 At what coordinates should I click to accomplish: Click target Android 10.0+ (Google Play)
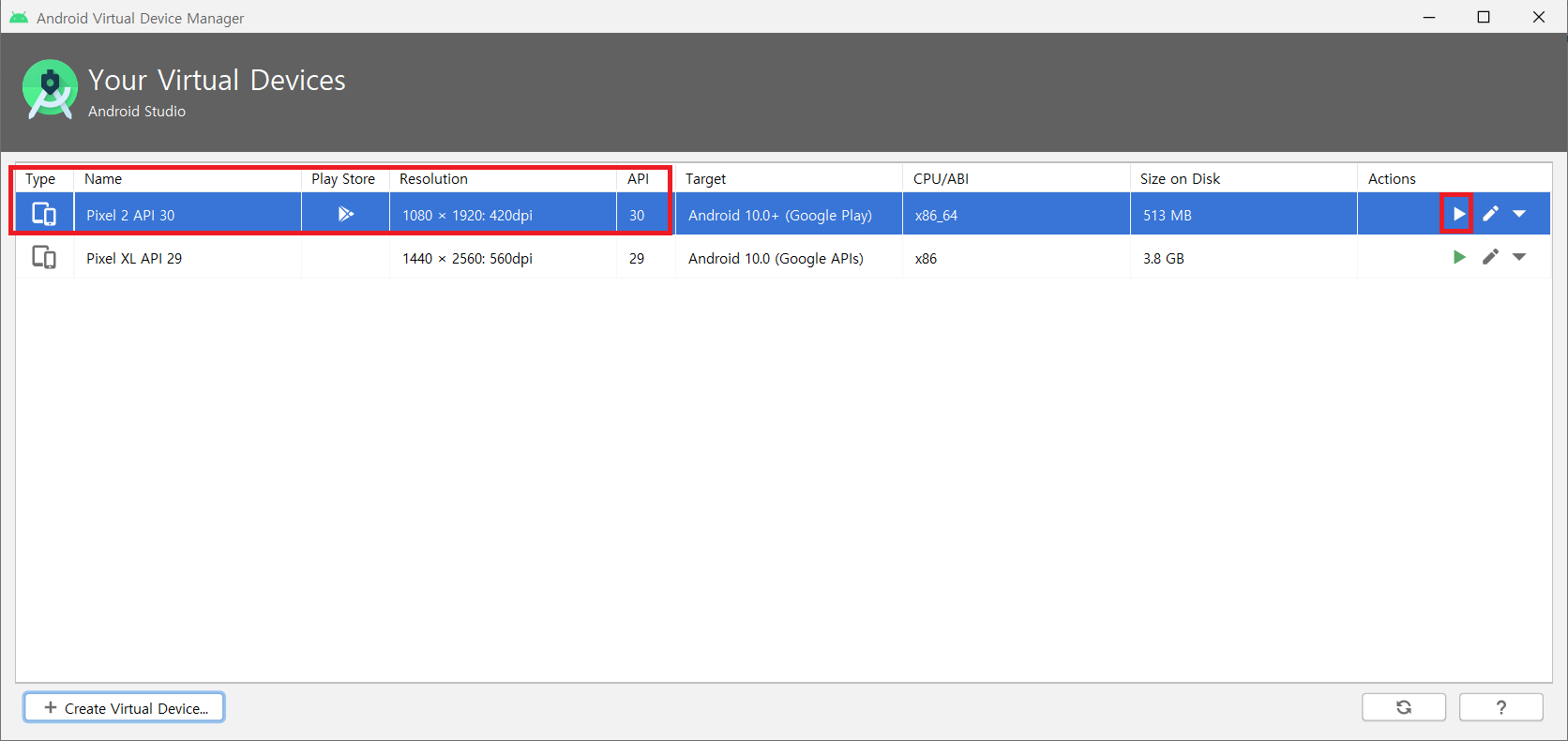point(780,215)
